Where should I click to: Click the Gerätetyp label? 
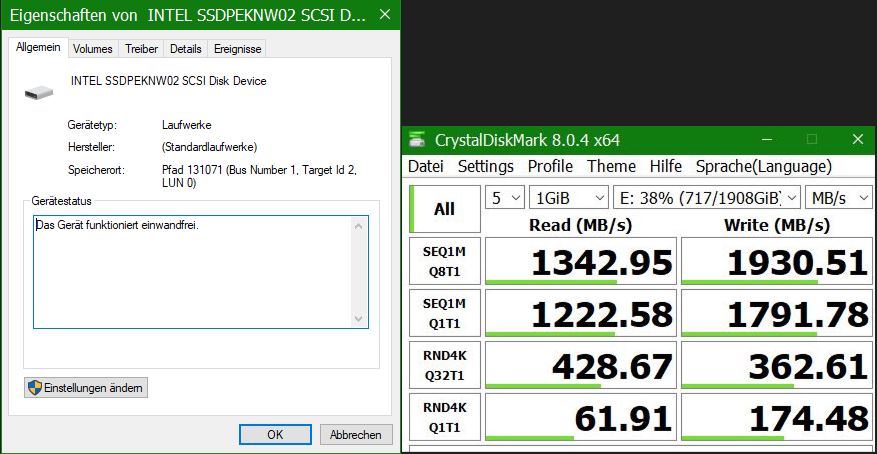click(x=92, y=125)
